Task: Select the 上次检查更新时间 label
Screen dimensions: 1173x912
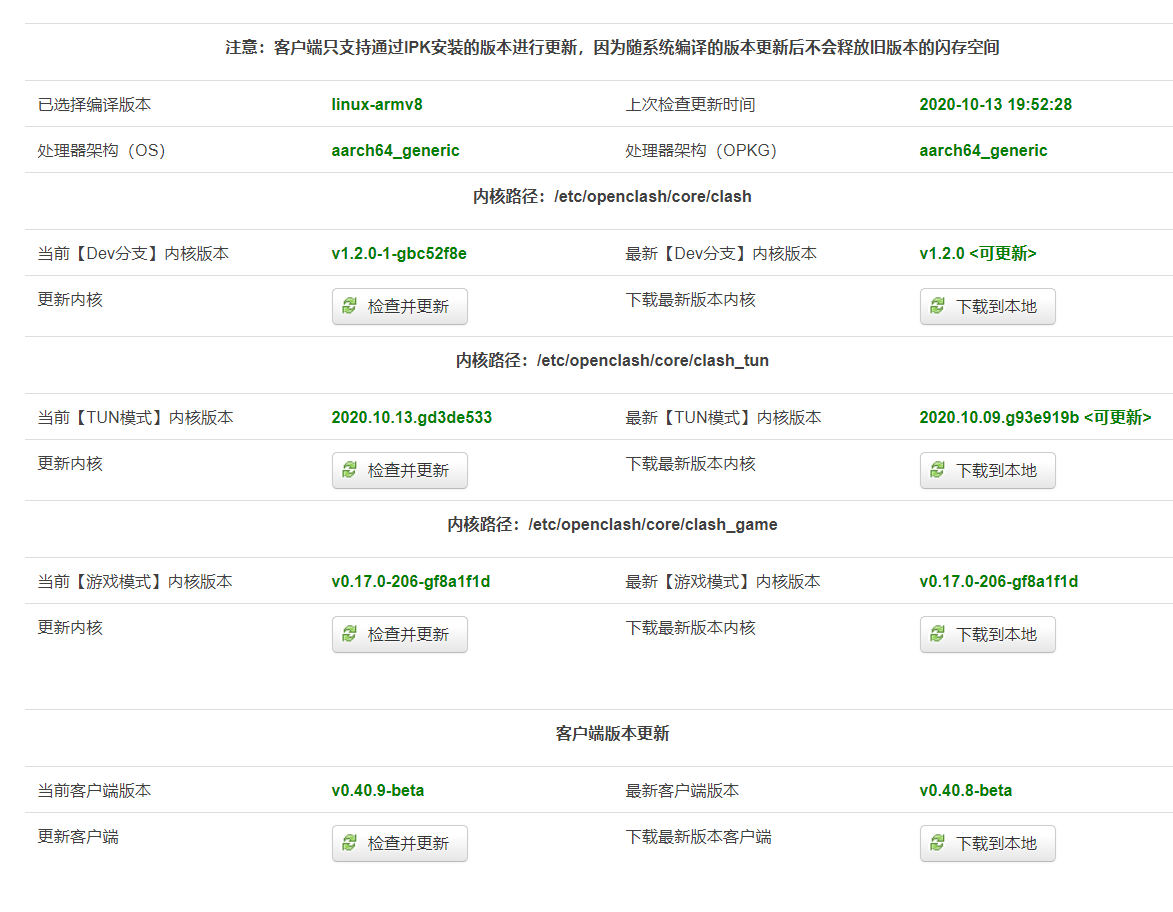Action: 690,104
